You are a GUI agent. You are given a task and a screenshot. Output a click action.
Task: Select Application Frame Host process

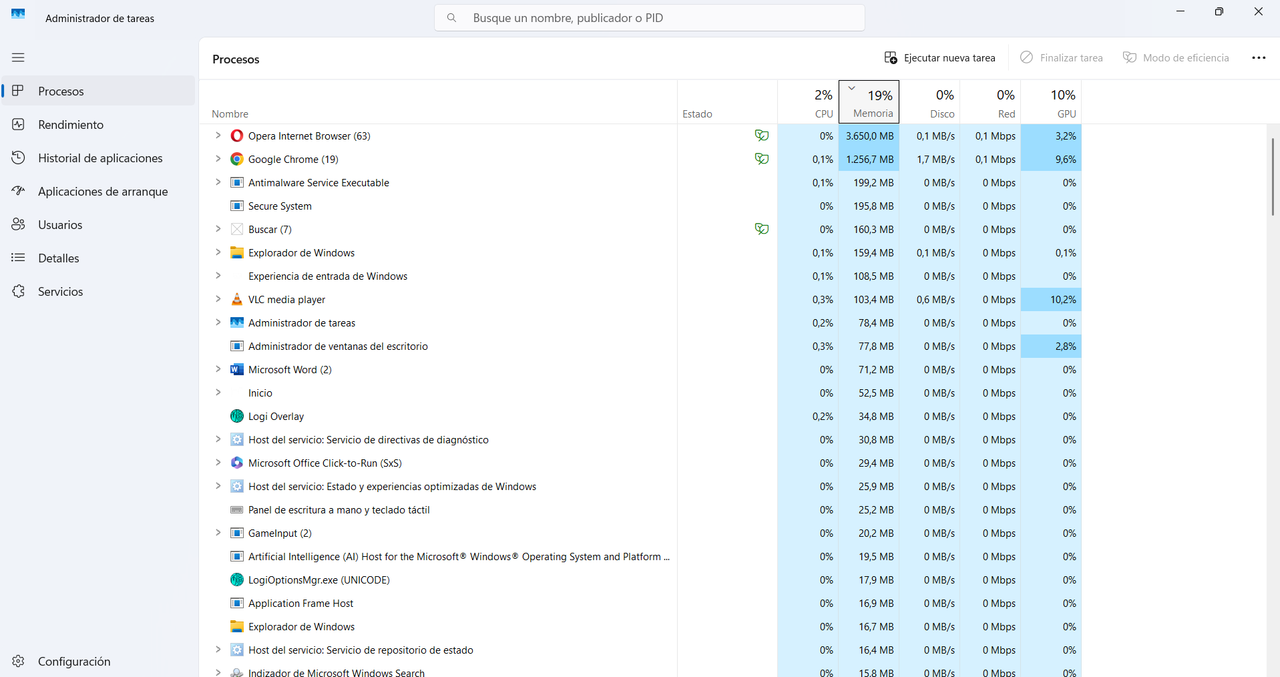point(641,603)
